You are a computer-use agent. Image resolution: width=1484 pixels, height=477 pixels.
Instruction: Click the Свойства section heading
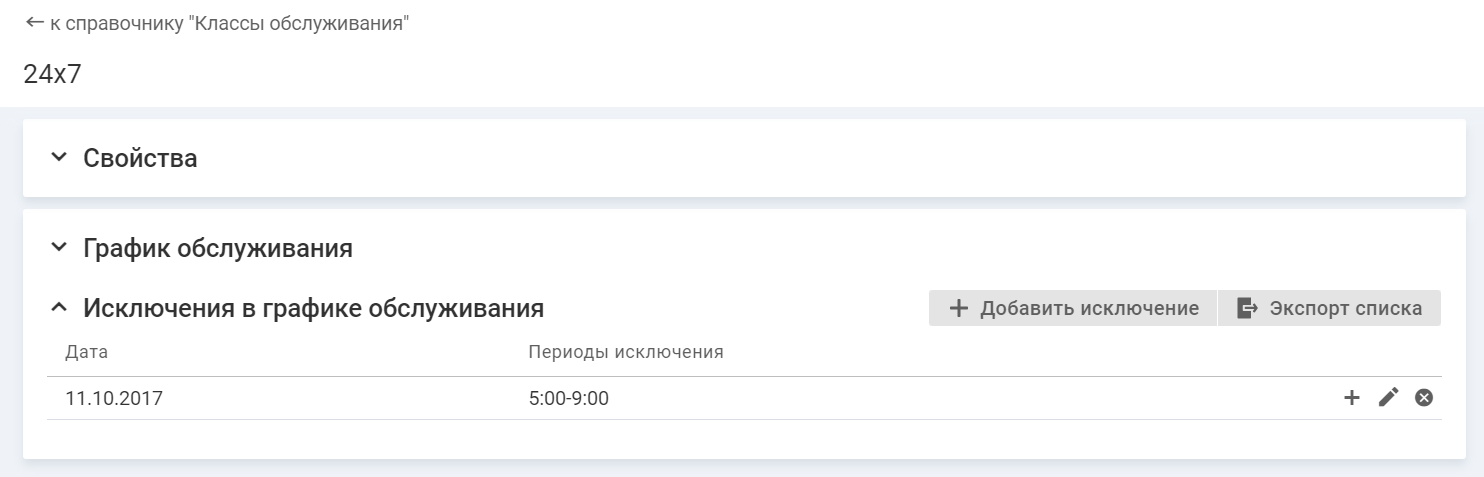tap(140, 158)
